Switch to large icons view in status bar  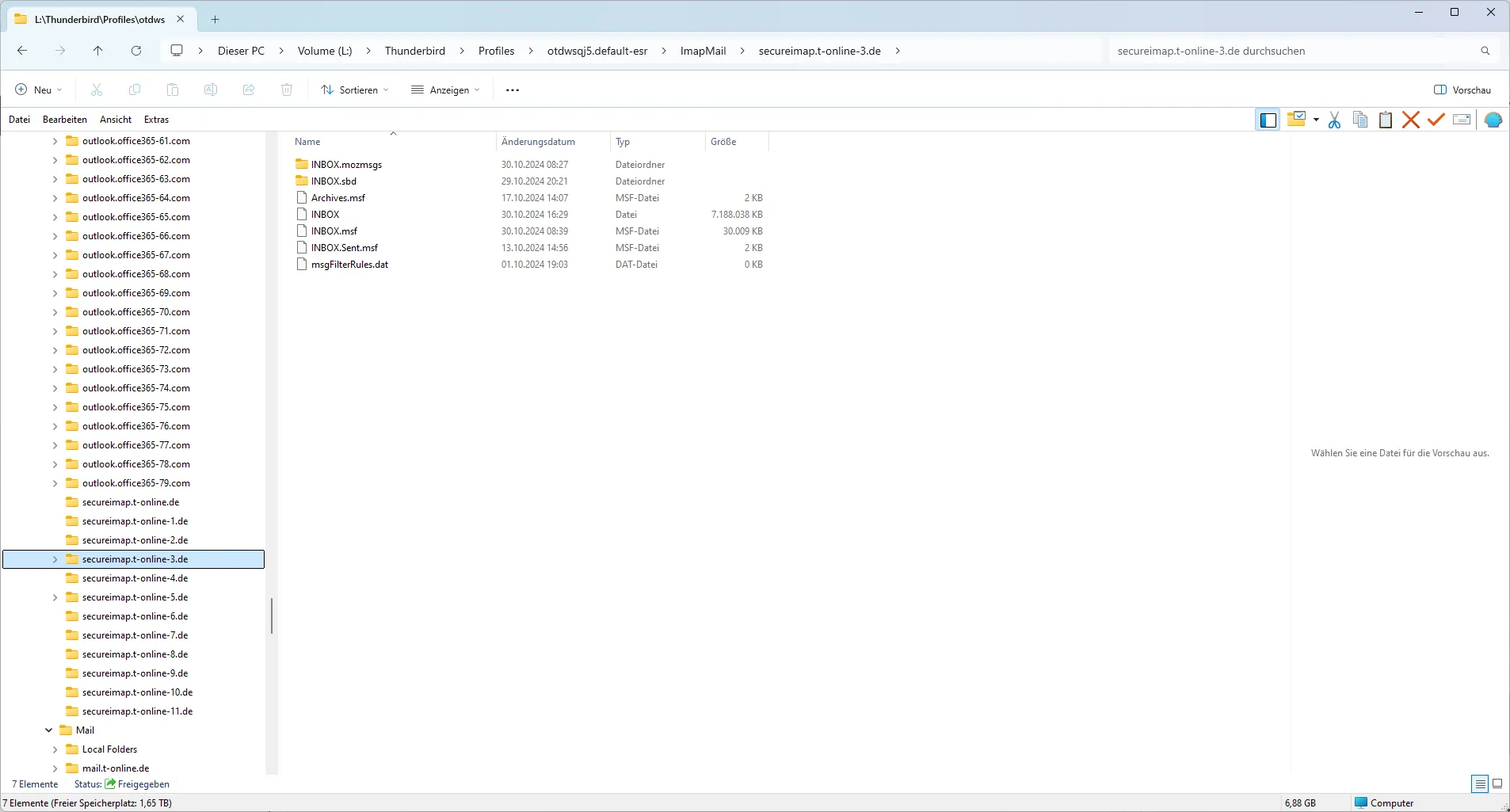coord(1497,783)
